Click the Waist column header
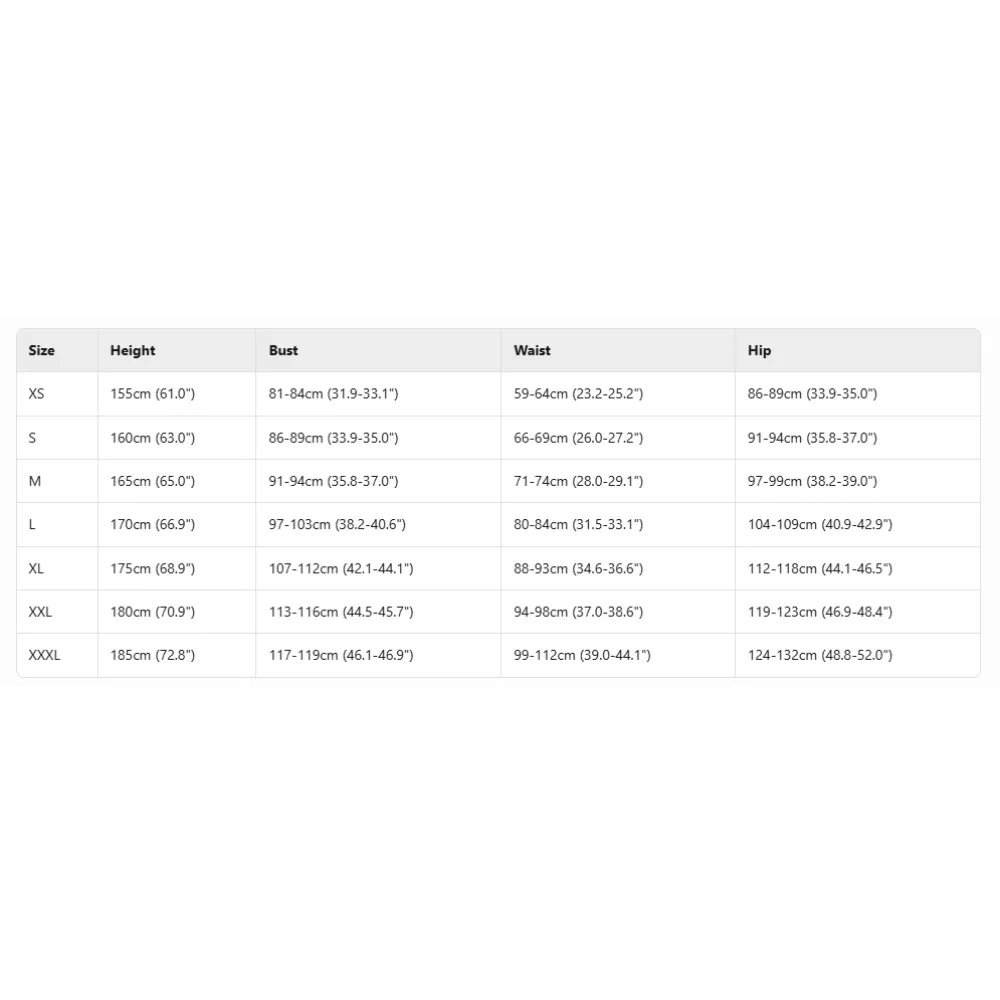This screenshot has height=1000, width=1000. tap(532, 351)
